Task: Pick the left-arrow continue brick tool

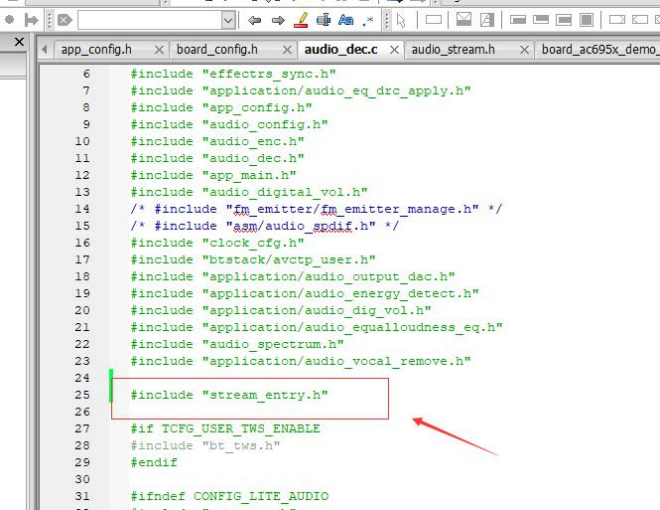Action: (x=640, y=19)
